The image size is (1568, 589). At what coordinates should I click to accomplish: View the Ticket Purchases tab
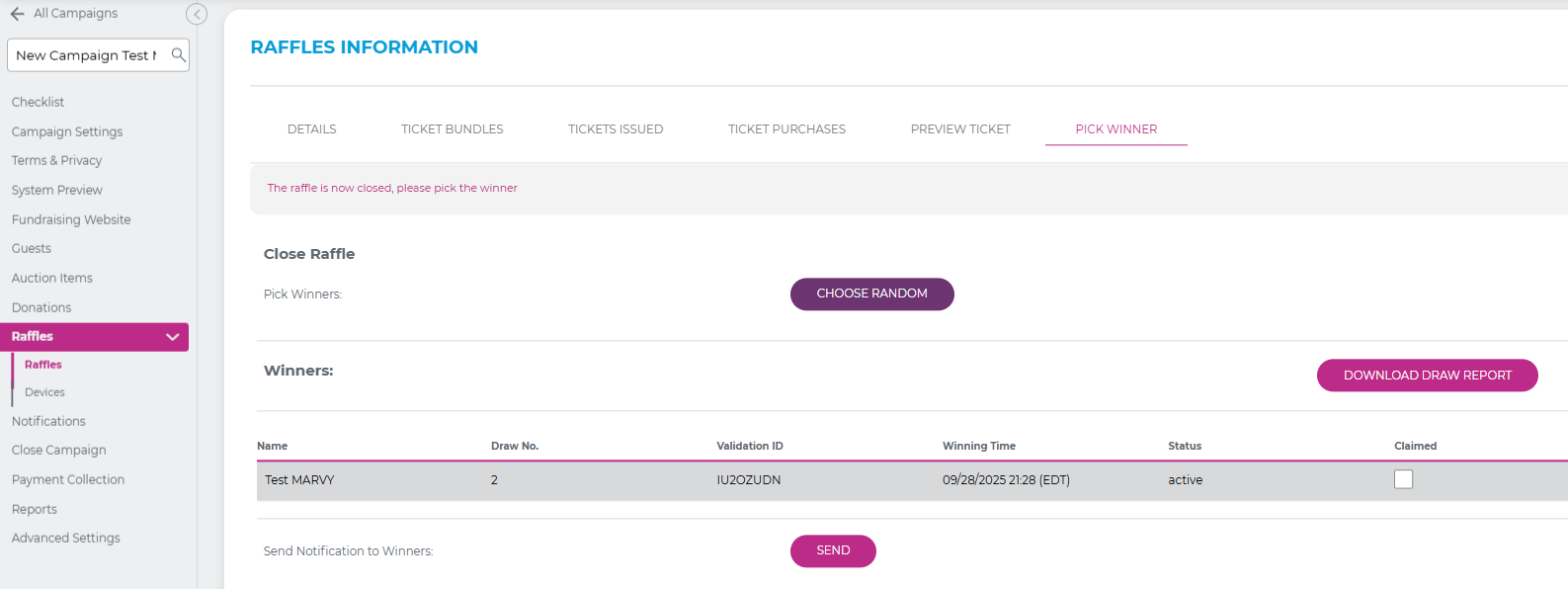click(x=786, y=129)
